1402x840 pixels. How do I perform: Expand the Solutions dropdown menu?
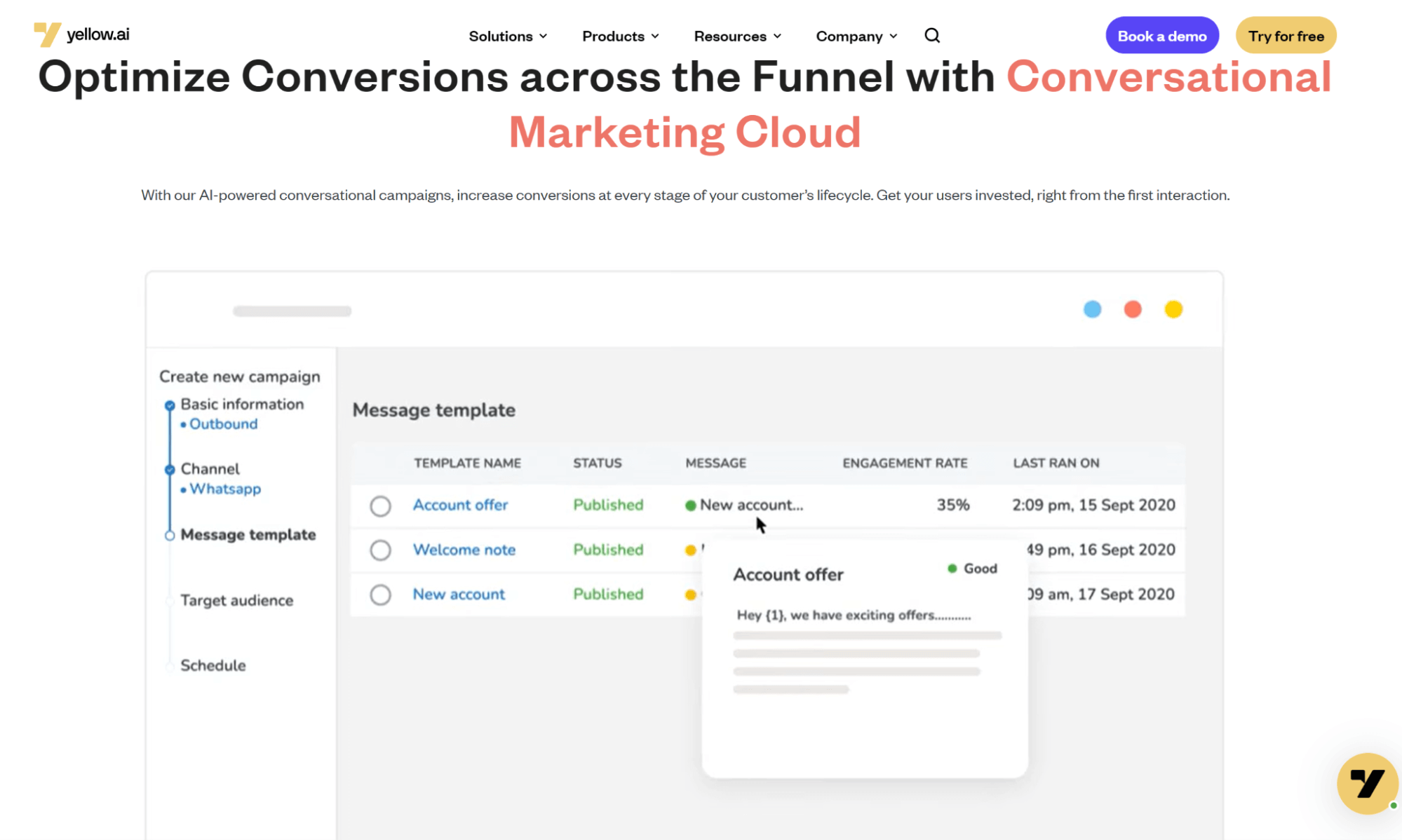point(508,36)
